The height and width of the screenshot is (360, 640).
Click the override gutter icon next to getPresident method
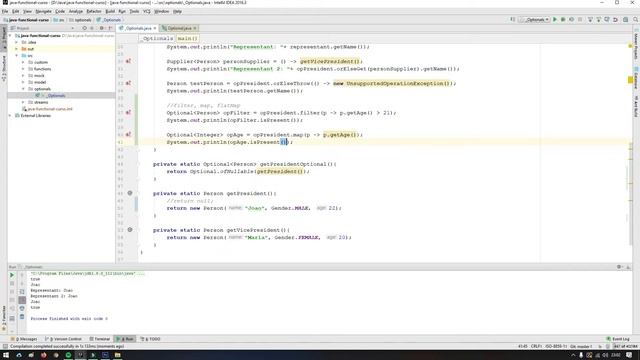point(130,193)
